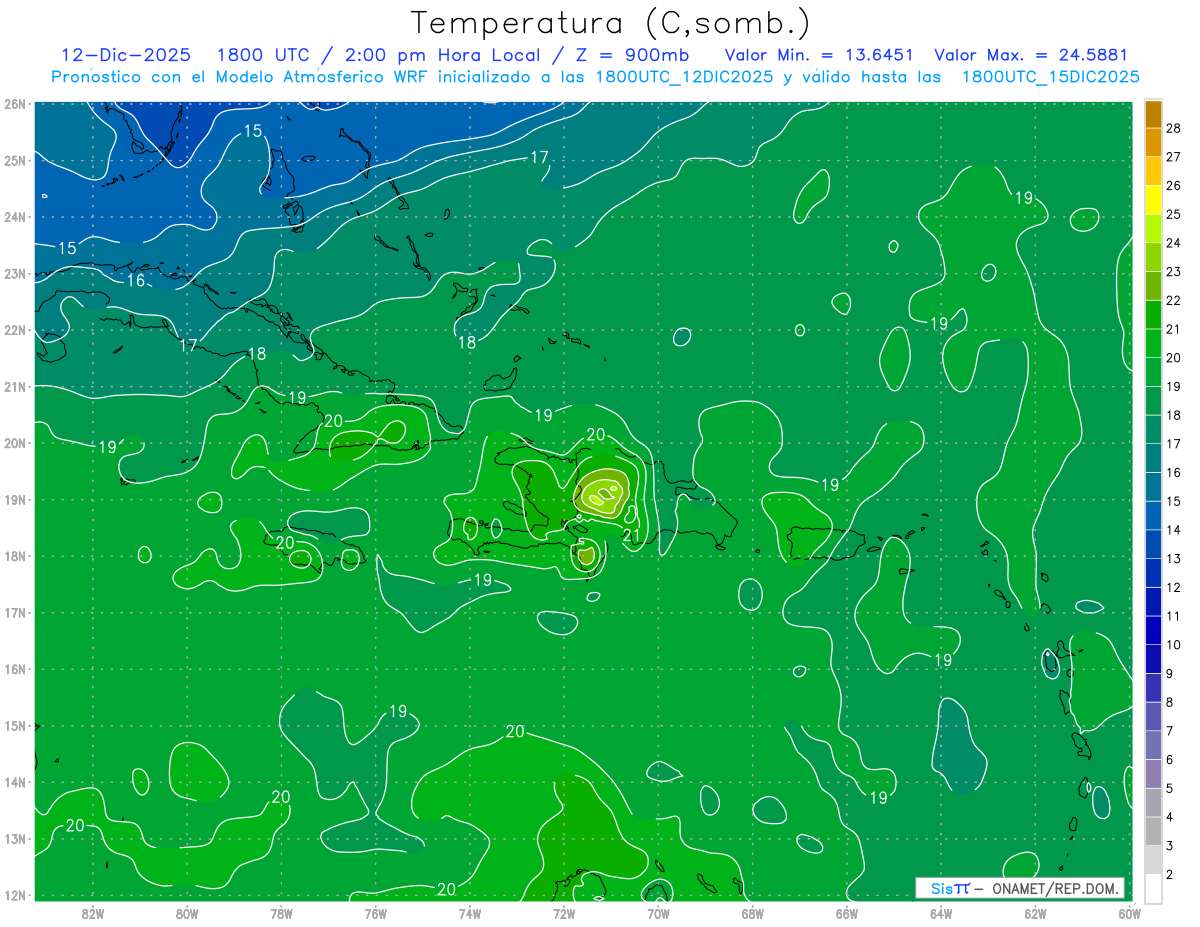Viewport: 1200px width, 927px height.
Task: Select the colorbar scale value 2
Action: click(x=1170, y=875)
